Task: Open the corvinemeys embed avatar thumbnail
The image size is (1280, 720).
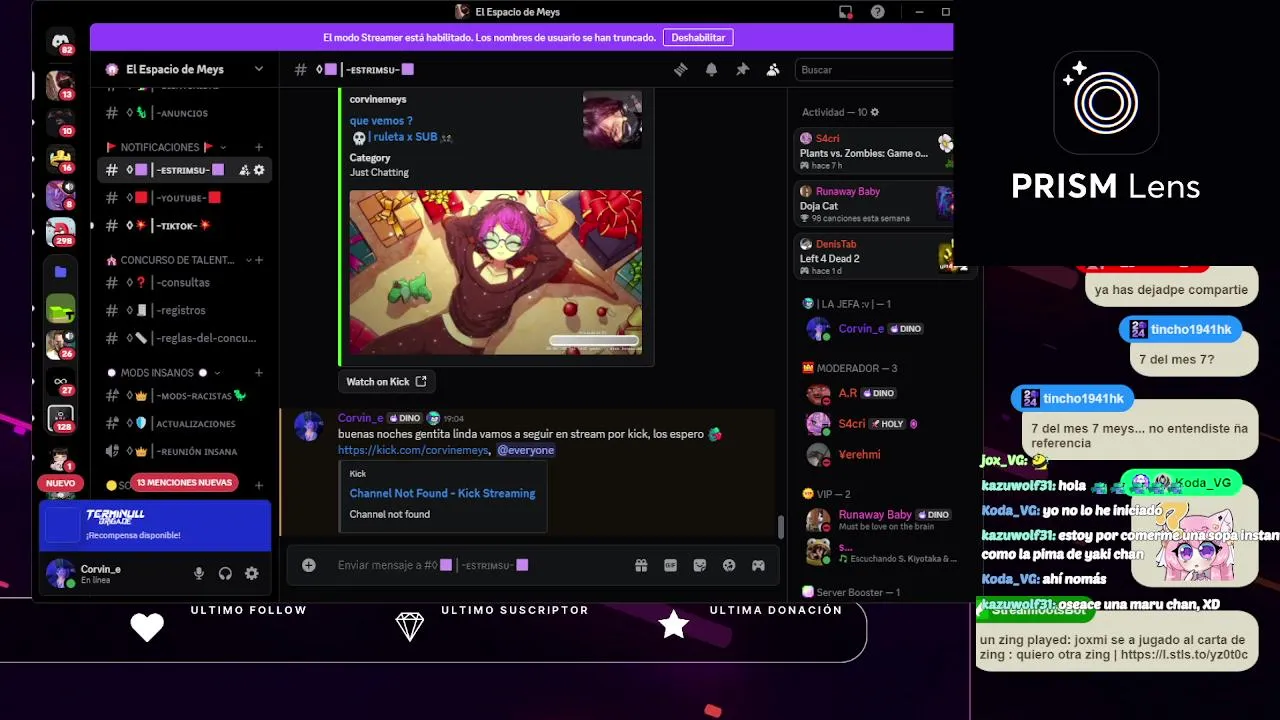Action: 612,120
